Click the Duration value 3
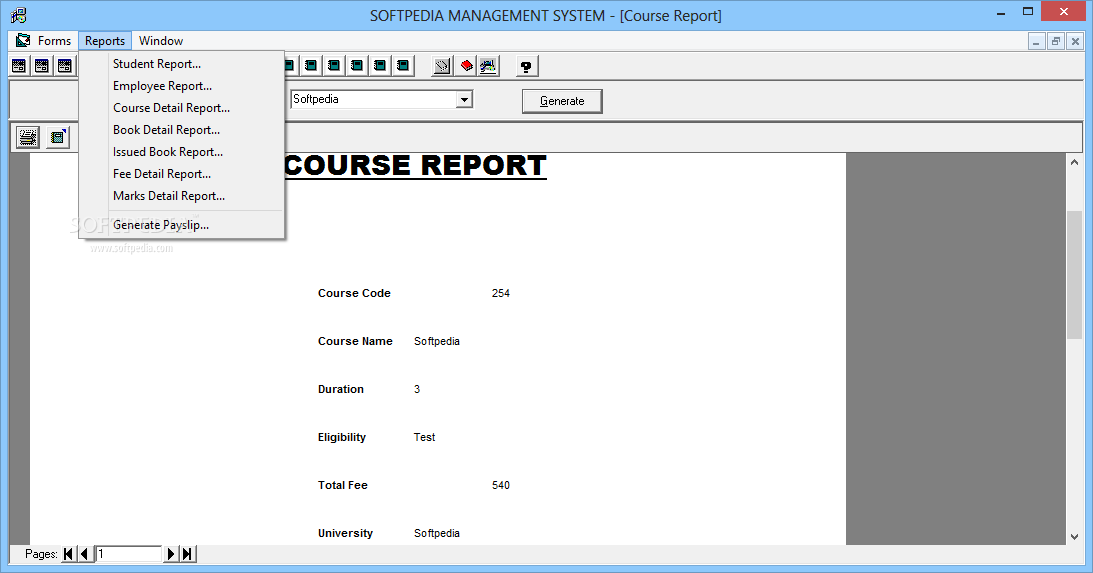Viewport: 1093px width, 573px height. (x=417, y=390)
